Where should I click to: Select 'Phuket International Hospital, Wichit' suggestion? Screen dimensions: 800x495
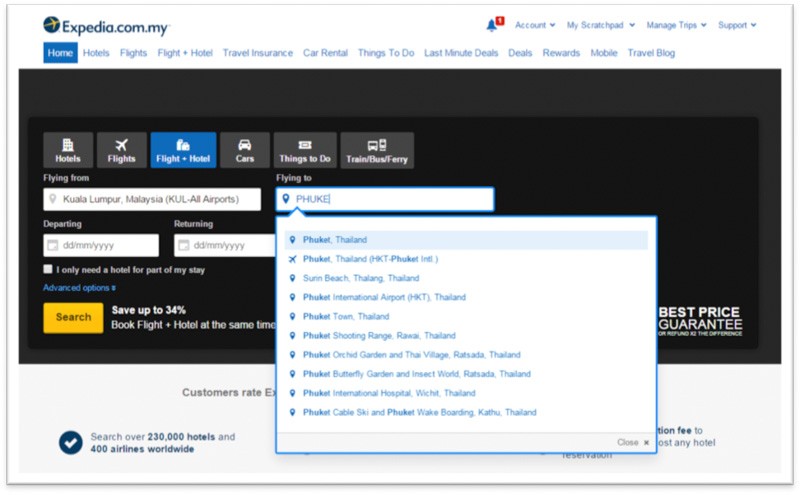click(x=466, y=393)
